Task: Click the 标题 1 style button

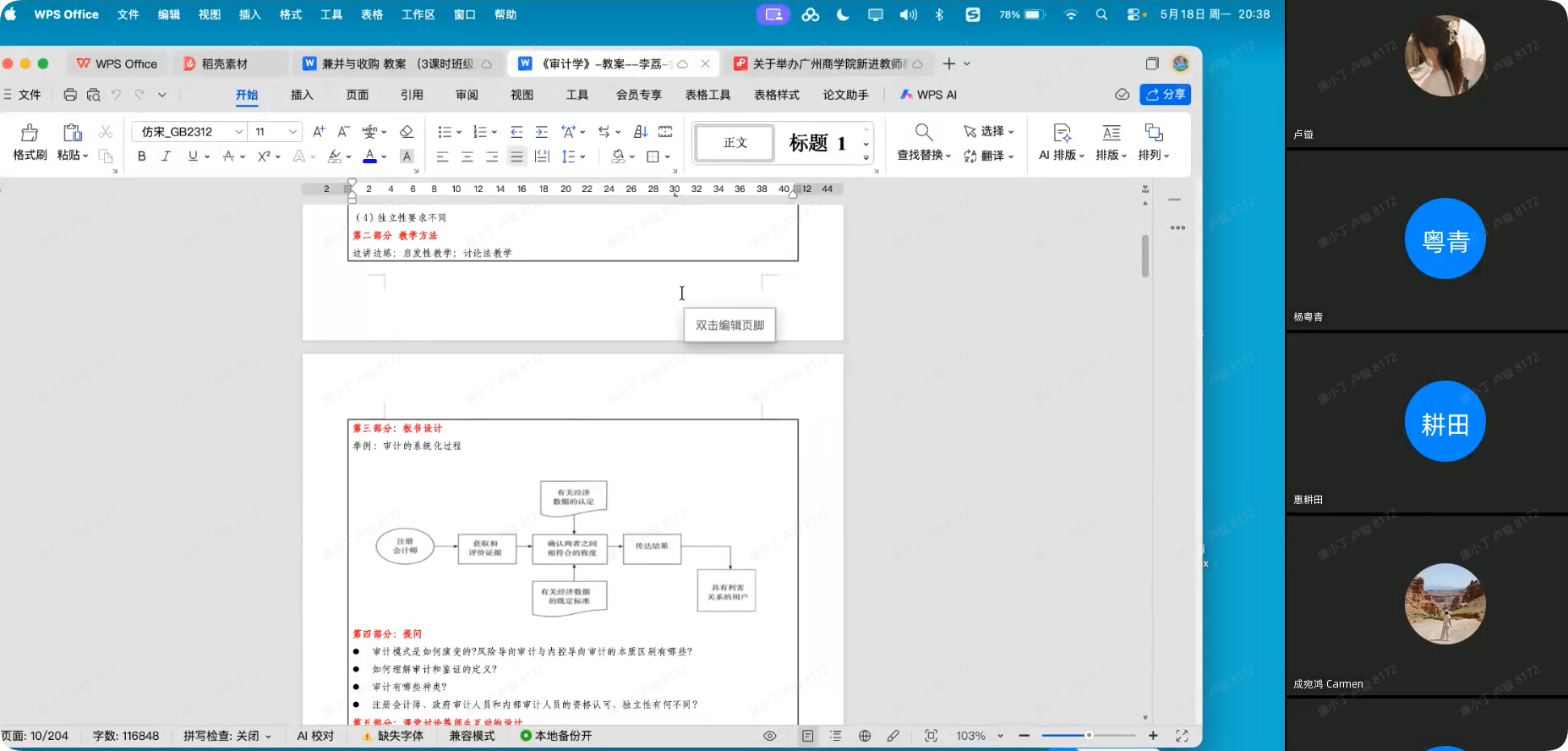Action: coord(817,143)
